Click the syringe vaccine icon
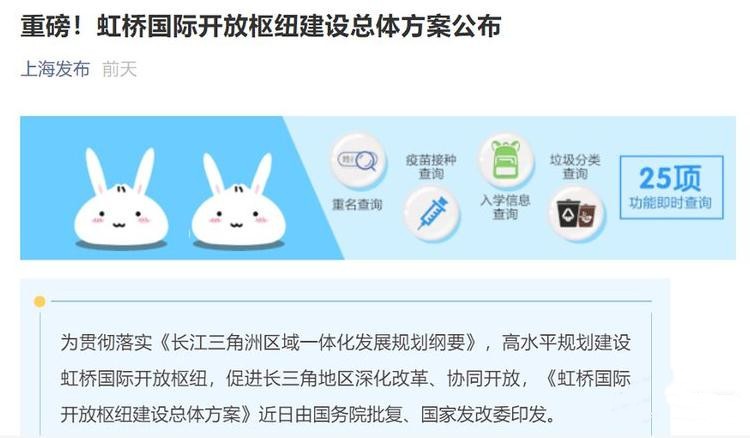Screen dimensions: 750x438 click(432, 213)
